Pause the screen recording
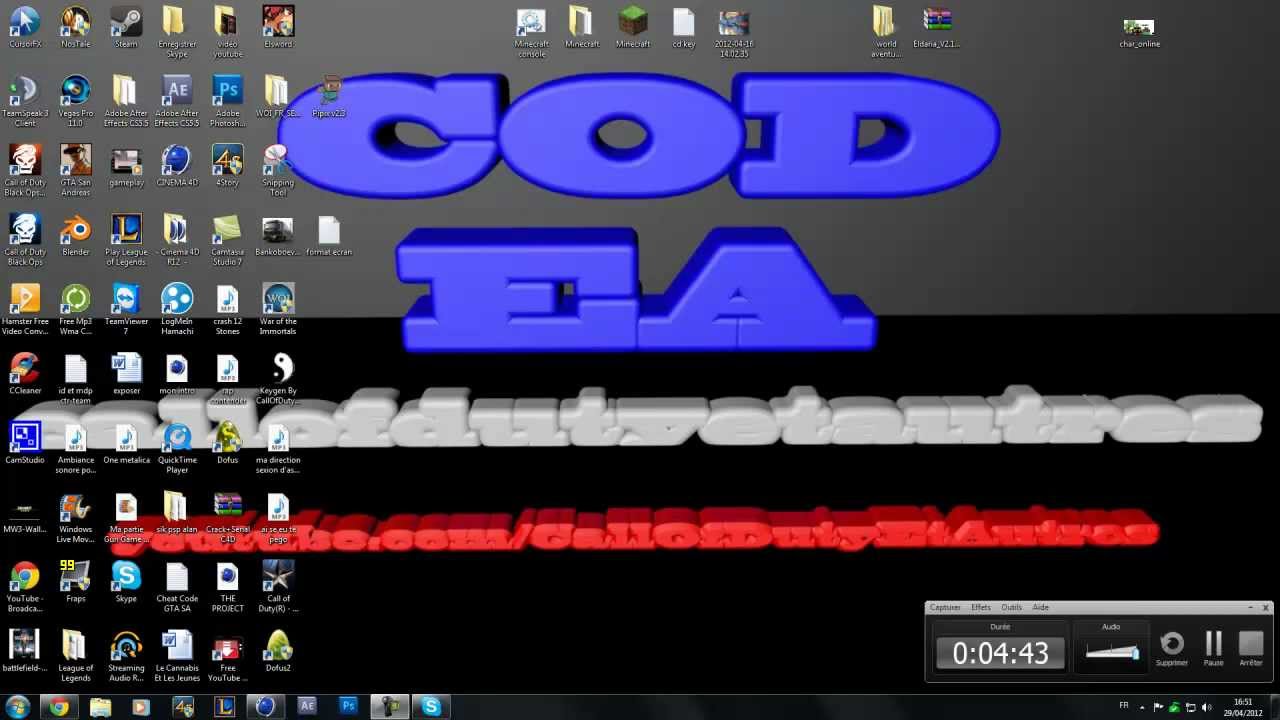Image resolution: width=1280 pixels, height=720 pixels. coord(1214,649)
